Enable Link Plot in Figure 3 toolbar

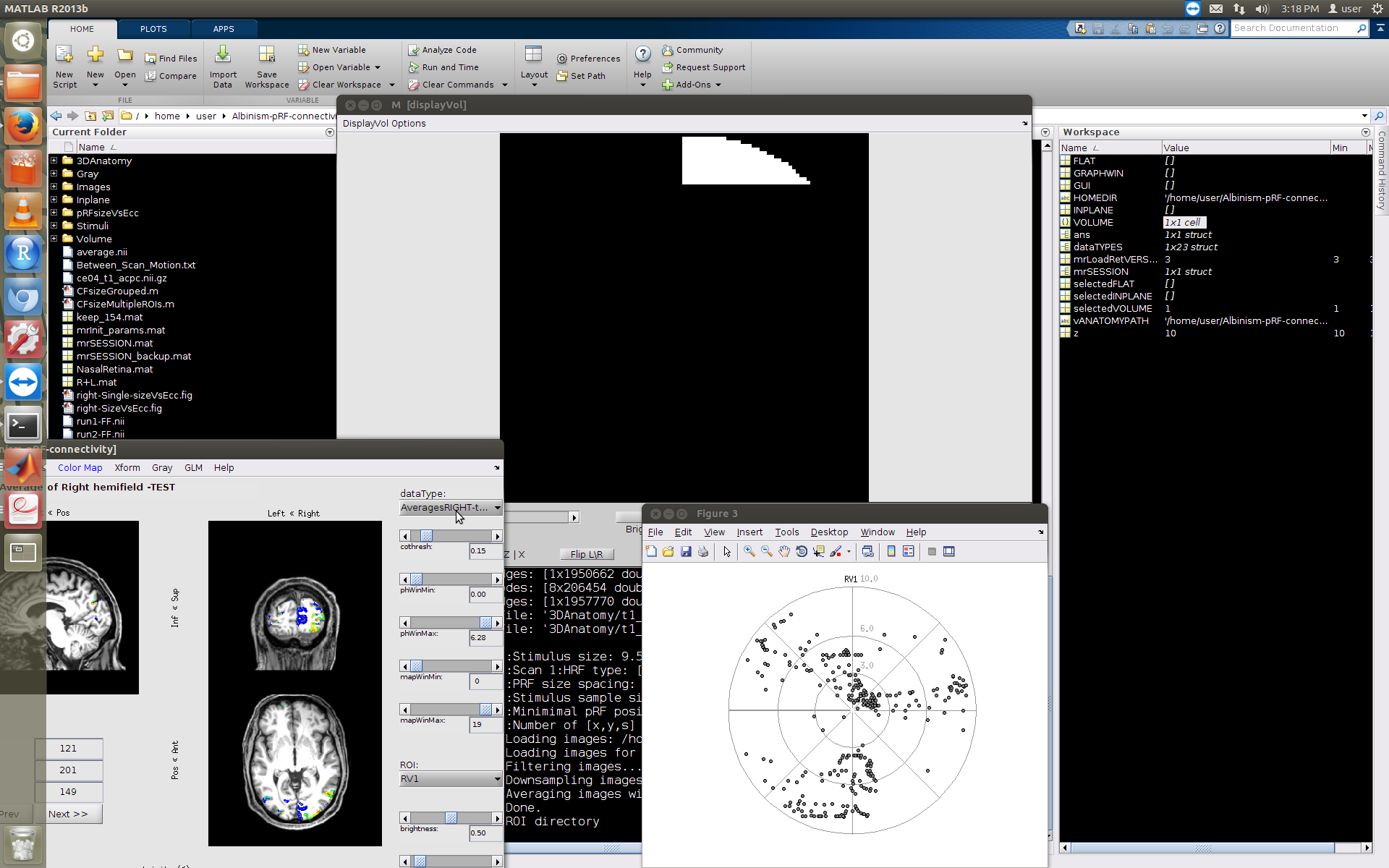[x=868, y=551]
